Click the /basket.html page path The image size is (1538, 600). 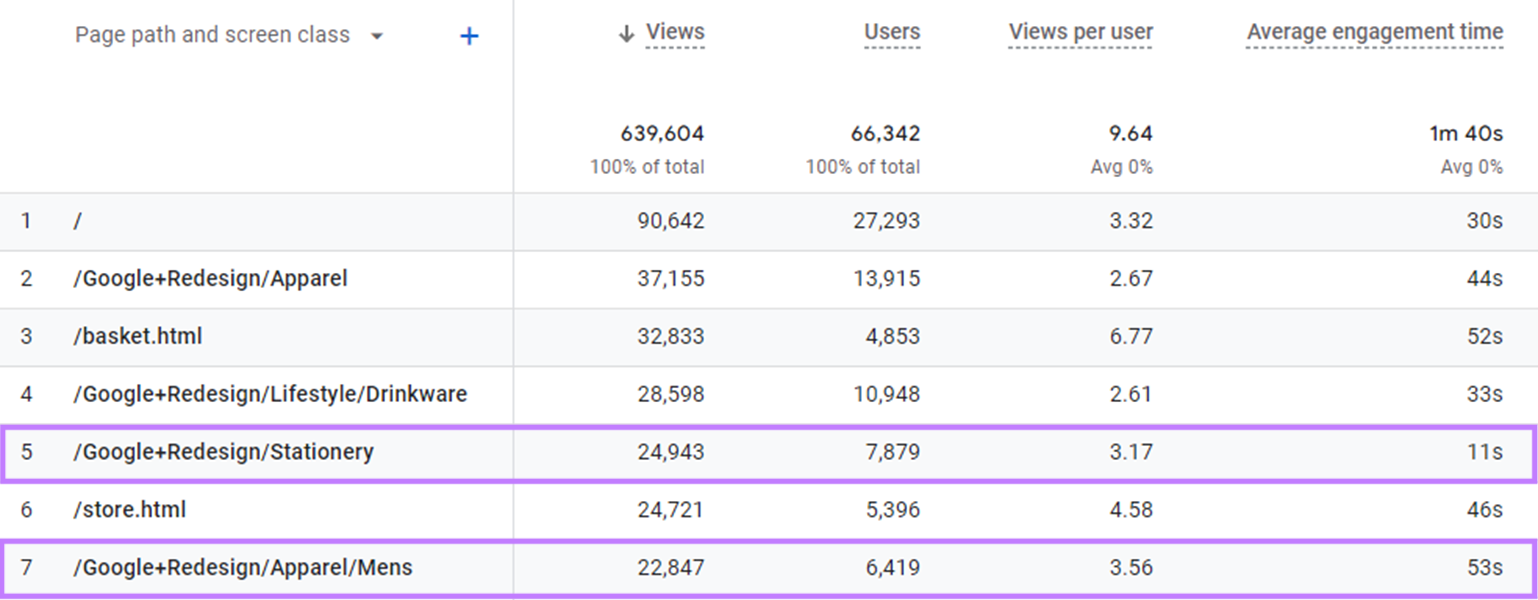coord(137,336)
